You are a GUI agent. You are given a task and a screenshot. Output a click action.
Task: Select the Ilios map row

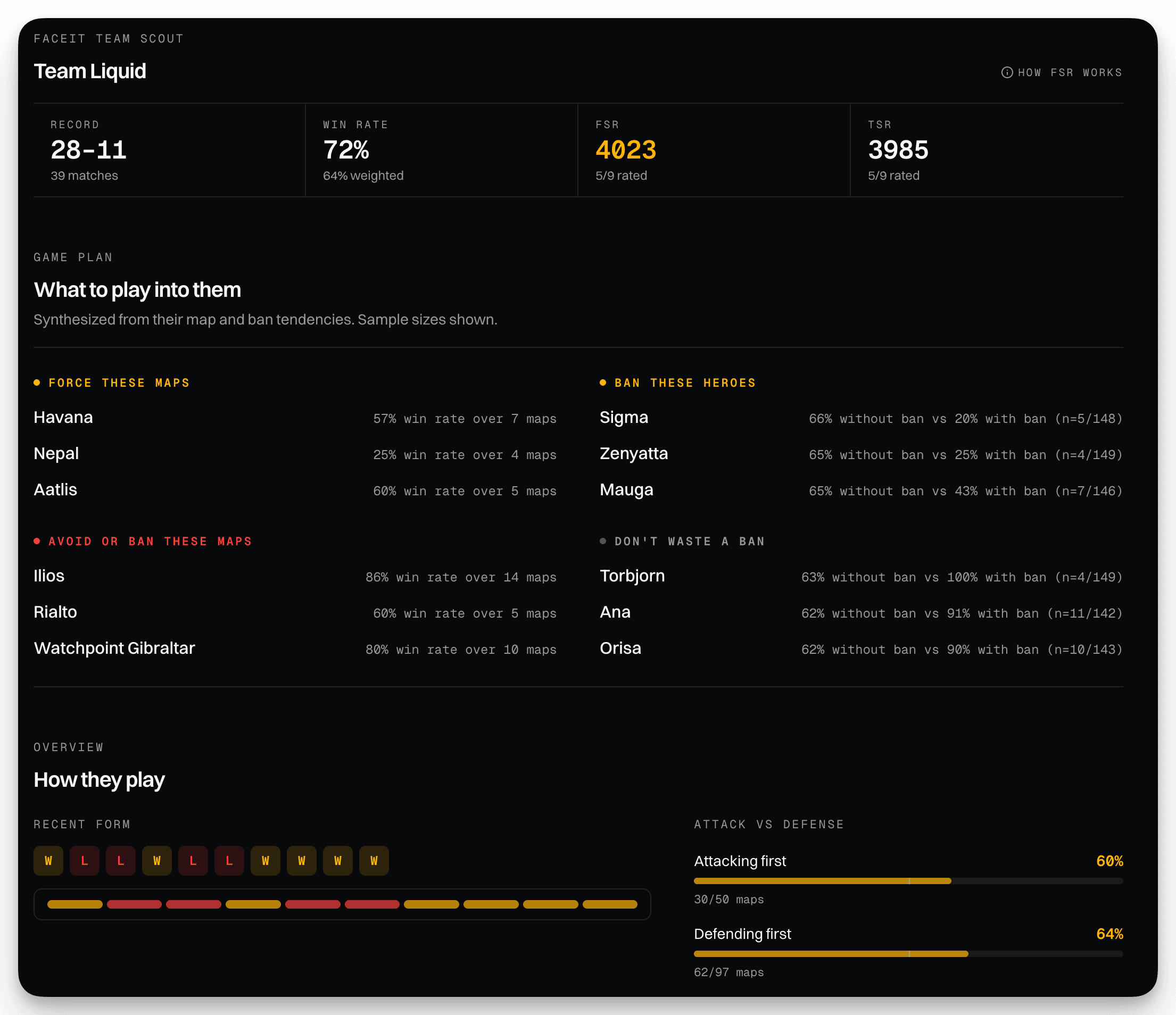(x=295, y=577)
